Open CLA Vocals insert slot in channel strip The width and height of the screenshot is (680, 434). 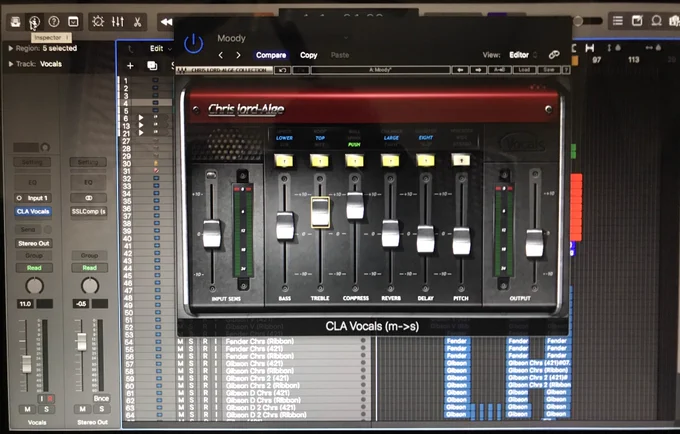click(x=33, y=212)
